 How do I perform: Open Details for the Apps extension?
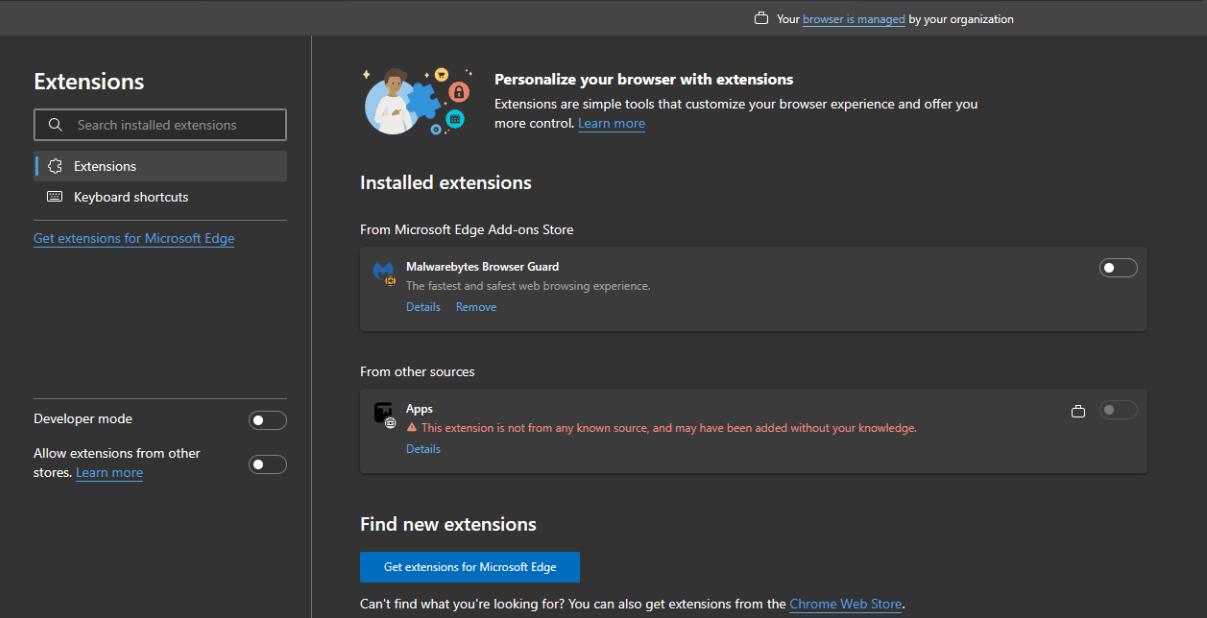(x=423, y=449)
